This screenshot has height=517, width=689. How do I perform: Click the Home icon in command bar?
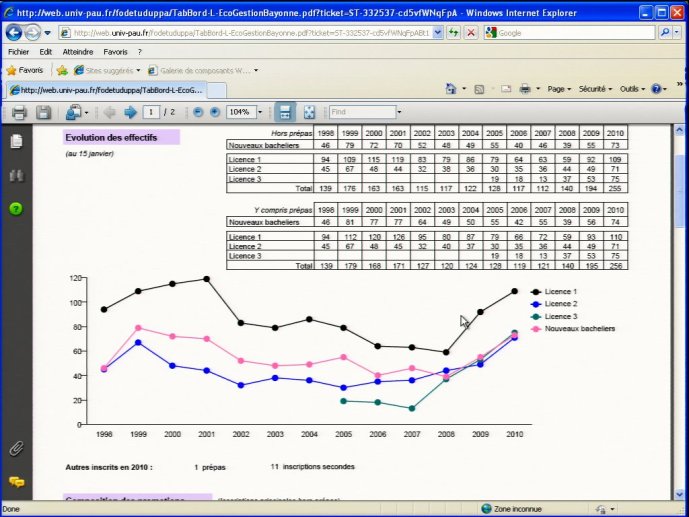pyautogui.click(x=451, y=89)
